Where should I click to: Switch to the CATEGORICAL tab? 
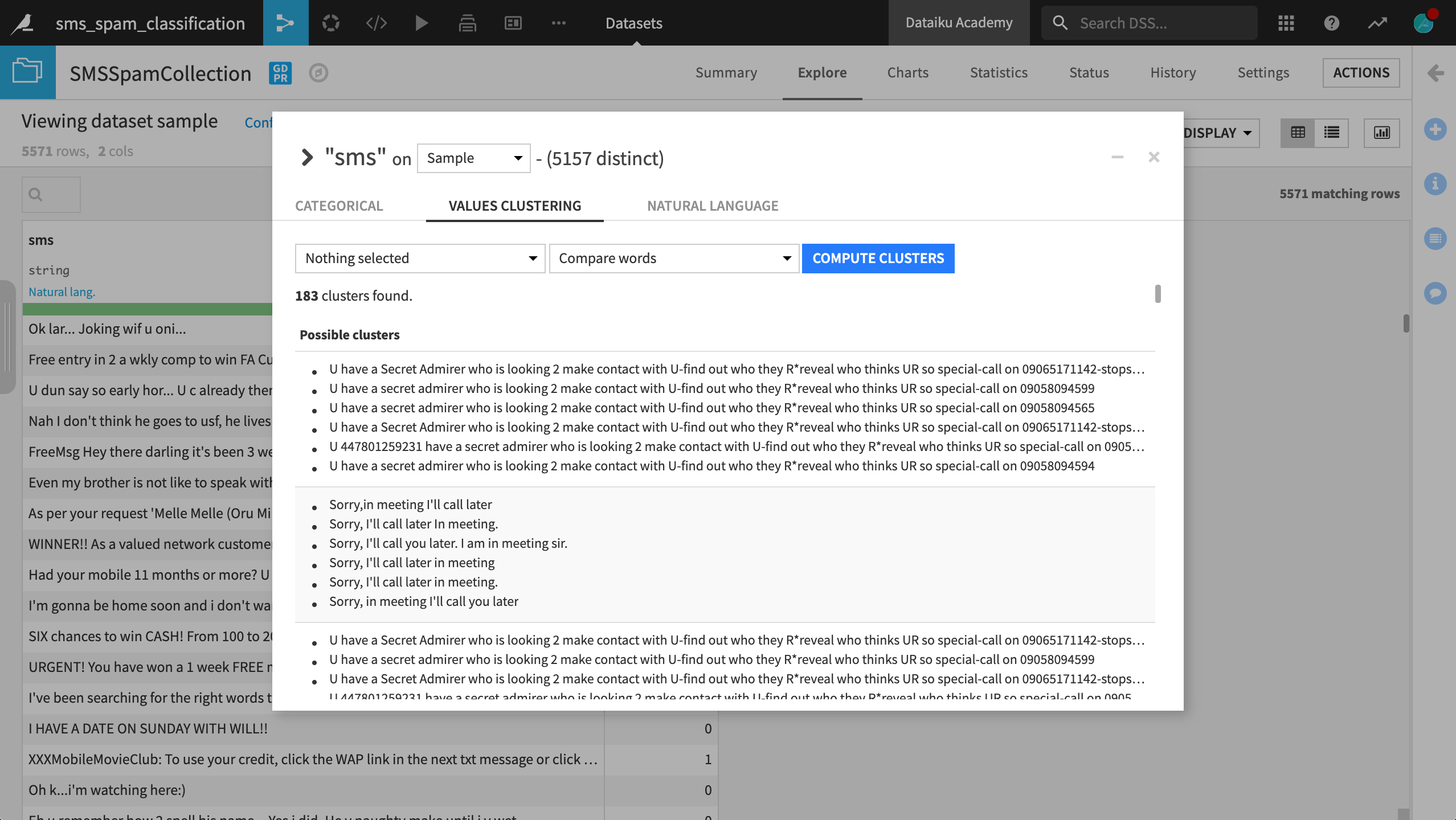pos(339,206)
